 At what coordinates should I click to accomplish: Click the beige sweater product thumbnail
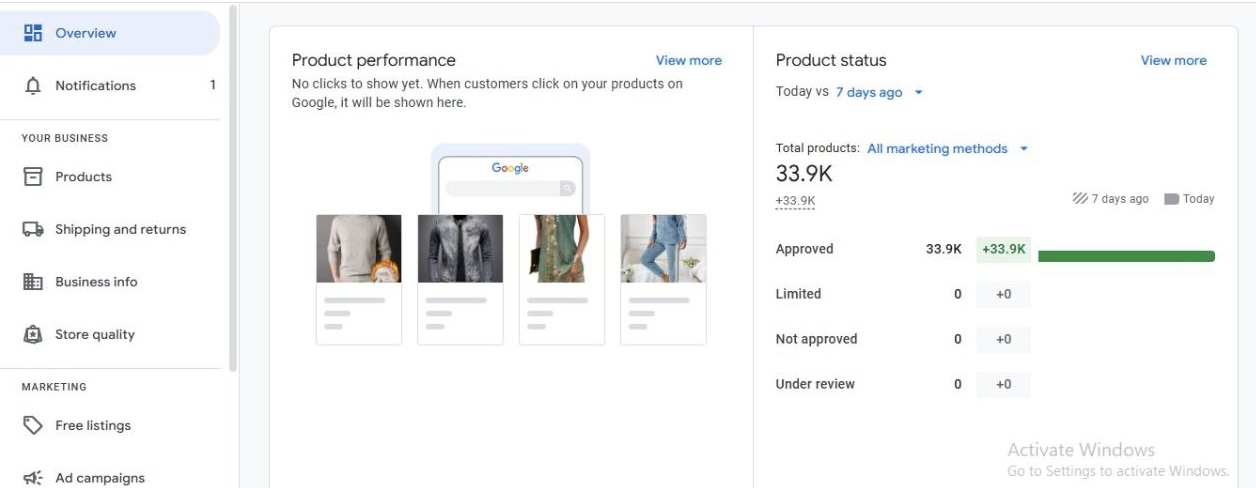[x=358, y=249]
